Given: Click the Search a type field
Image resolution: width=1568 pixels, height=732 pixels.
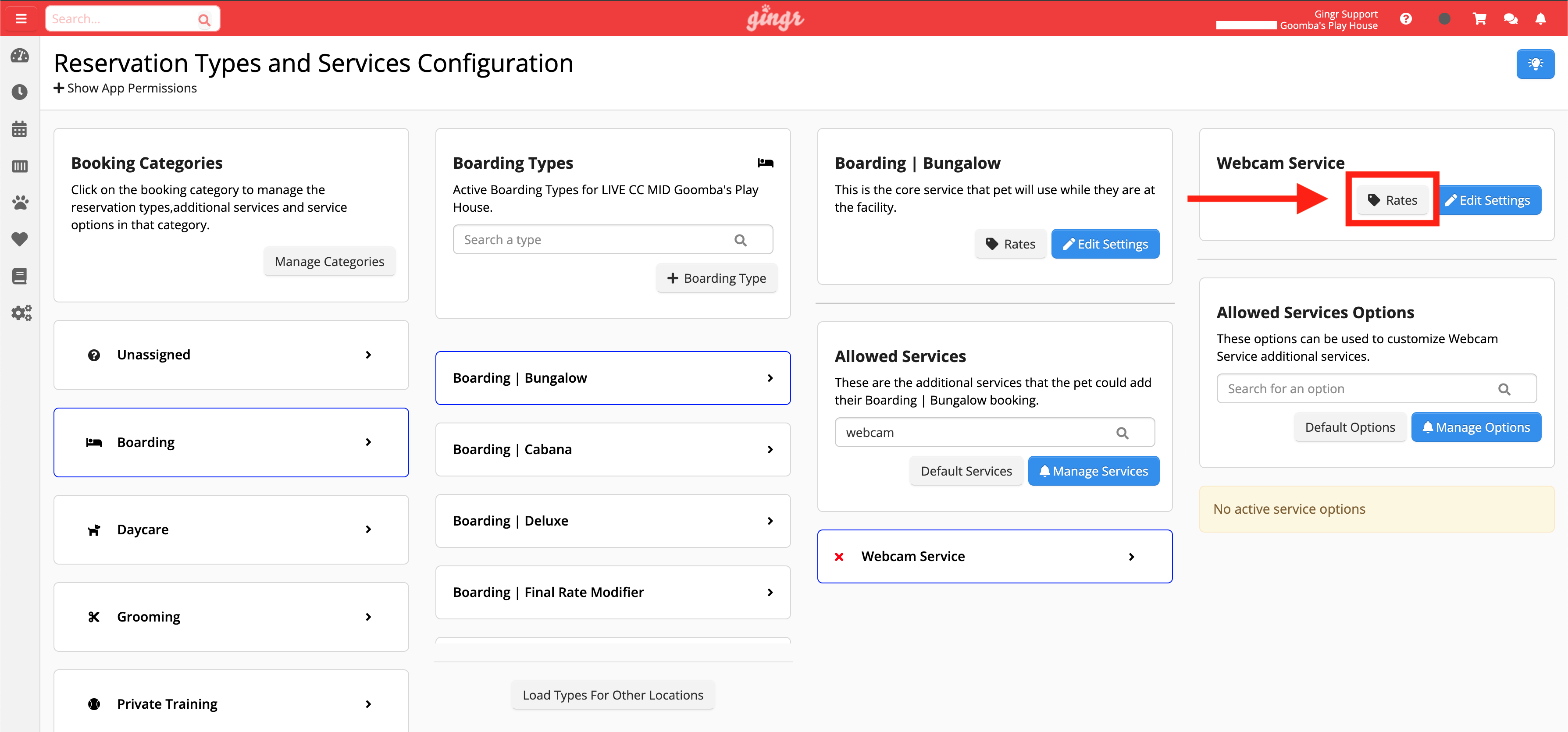Looking at the screenshot, I should (596, 240).
